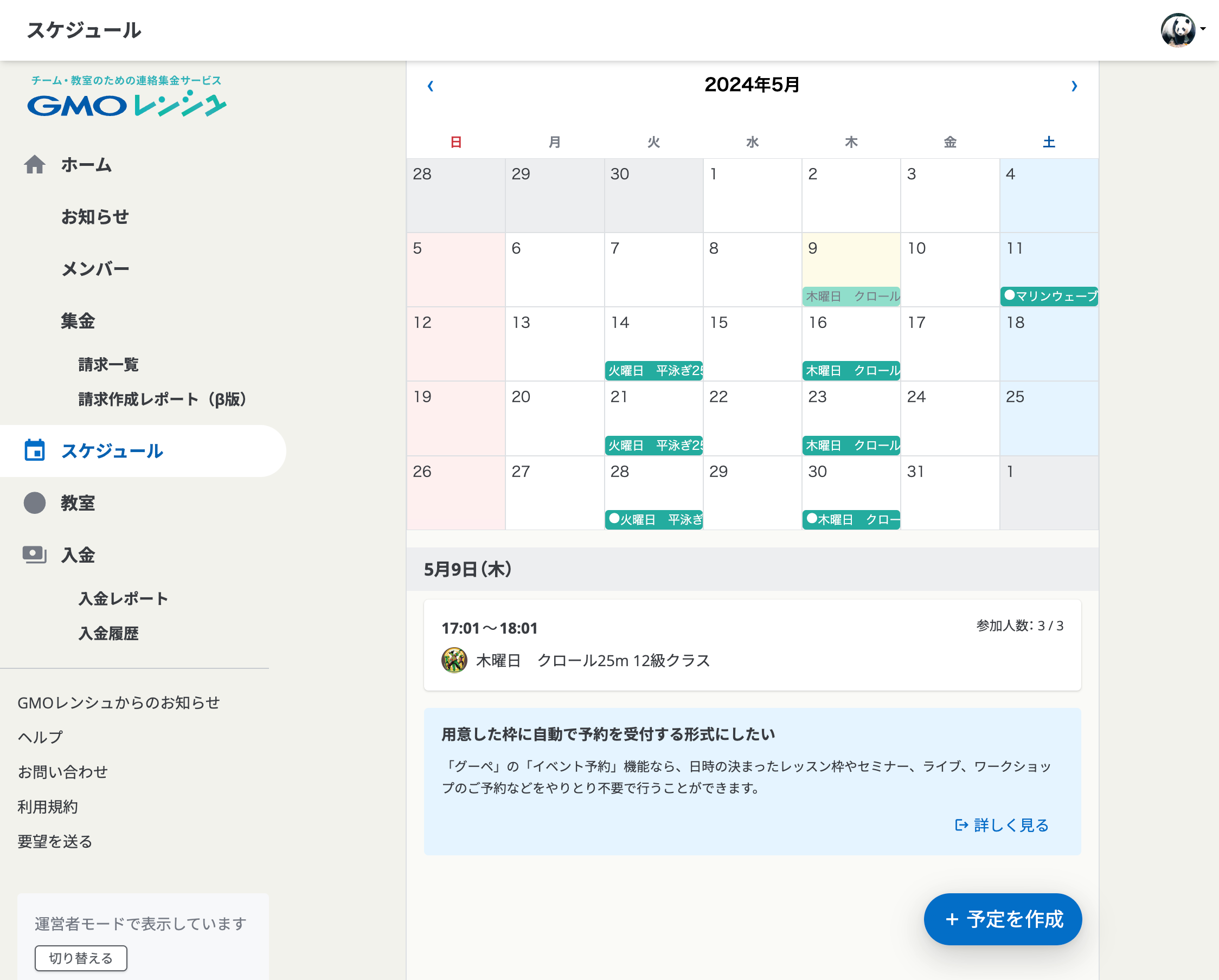Screen dimensions: 1219x980
Task: Click the round class avatar in event card
Action: pos(454,660)
